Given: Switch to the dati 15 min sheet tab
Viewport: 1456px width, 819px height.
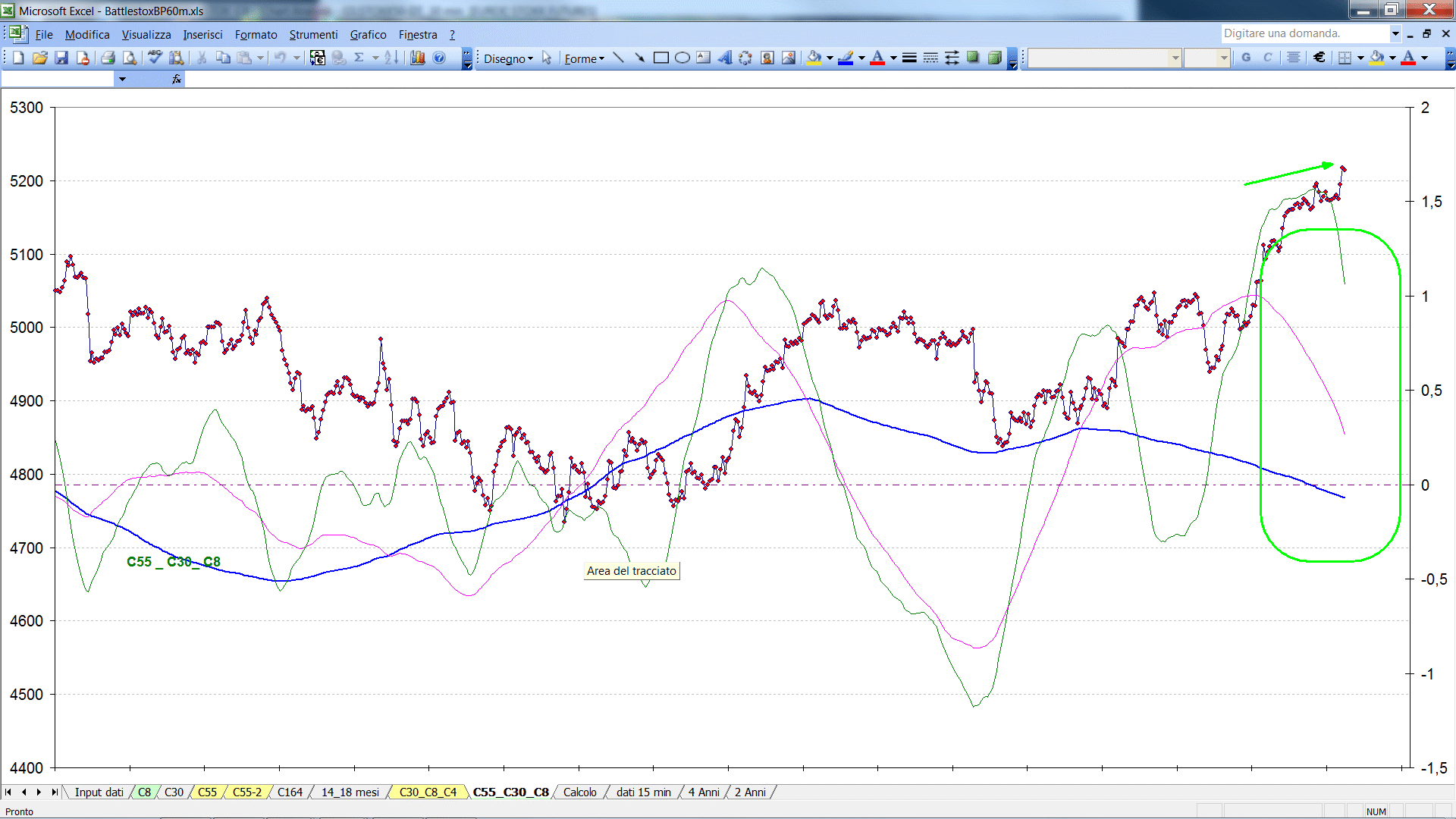Looking at the screenshot, I should tap(643, 792).
